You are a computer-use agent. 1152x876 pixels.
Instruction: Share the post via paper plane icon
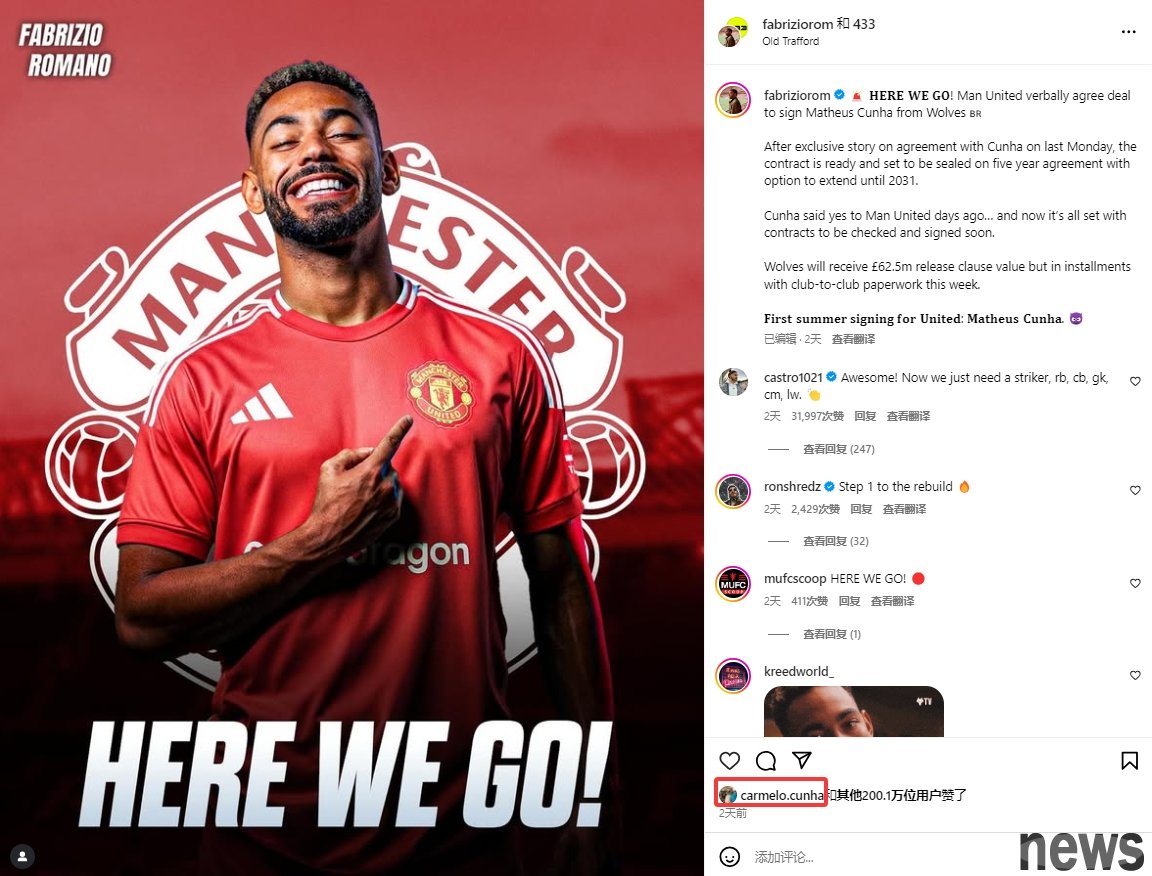[x=802, y=760]
